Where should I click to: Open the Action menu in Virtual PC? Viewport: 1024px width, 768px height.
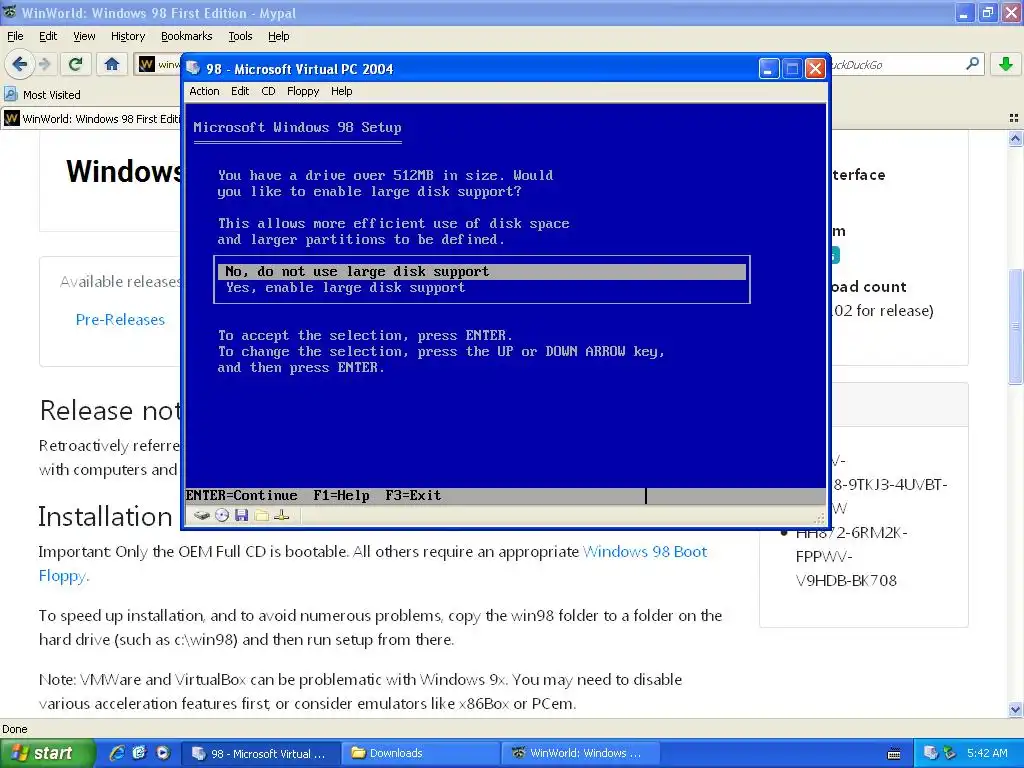[204, 91]
